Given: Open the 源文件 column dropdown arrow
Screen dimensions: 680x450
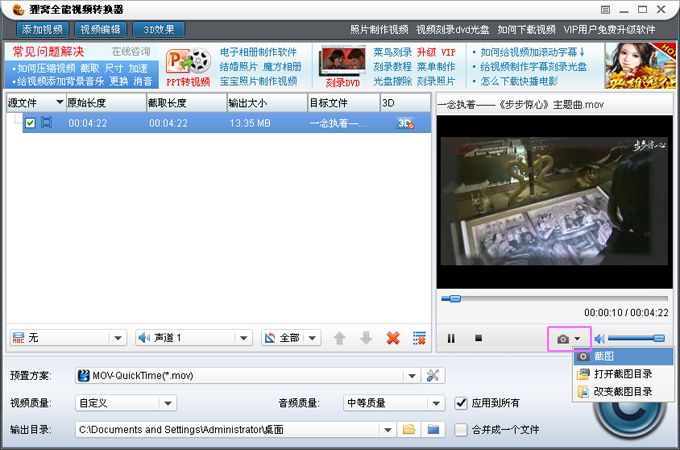Looking at the screenshot, I should [59, 102].
